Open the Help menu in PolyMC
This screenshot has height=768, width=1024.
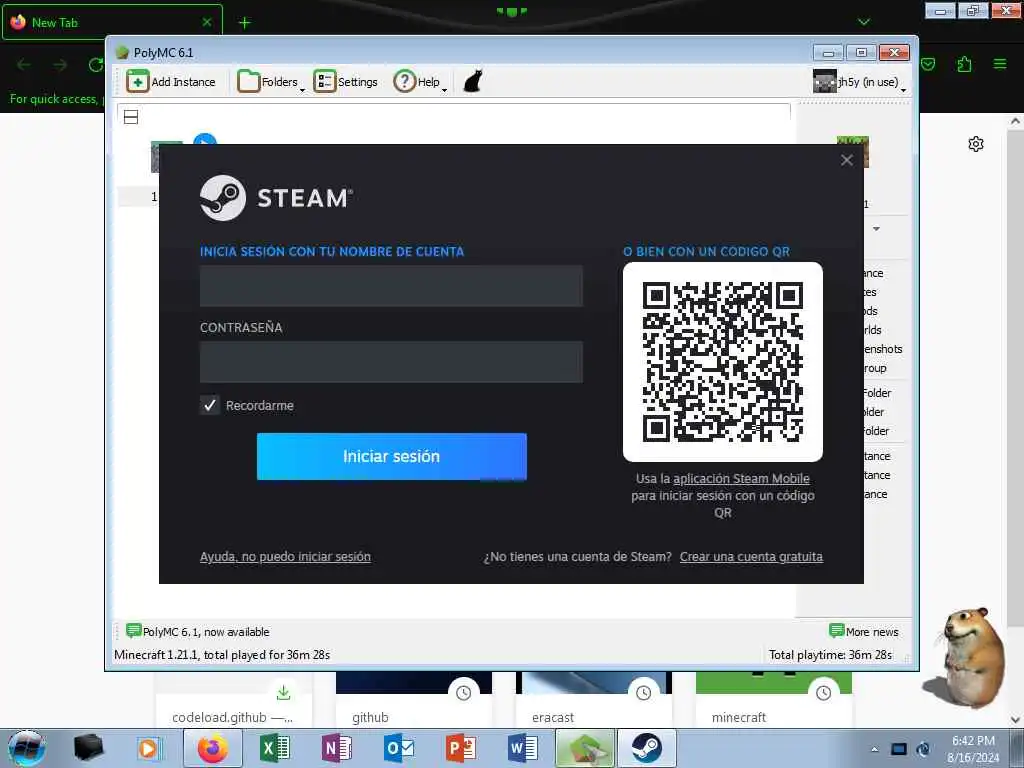(x=420, y=82)
